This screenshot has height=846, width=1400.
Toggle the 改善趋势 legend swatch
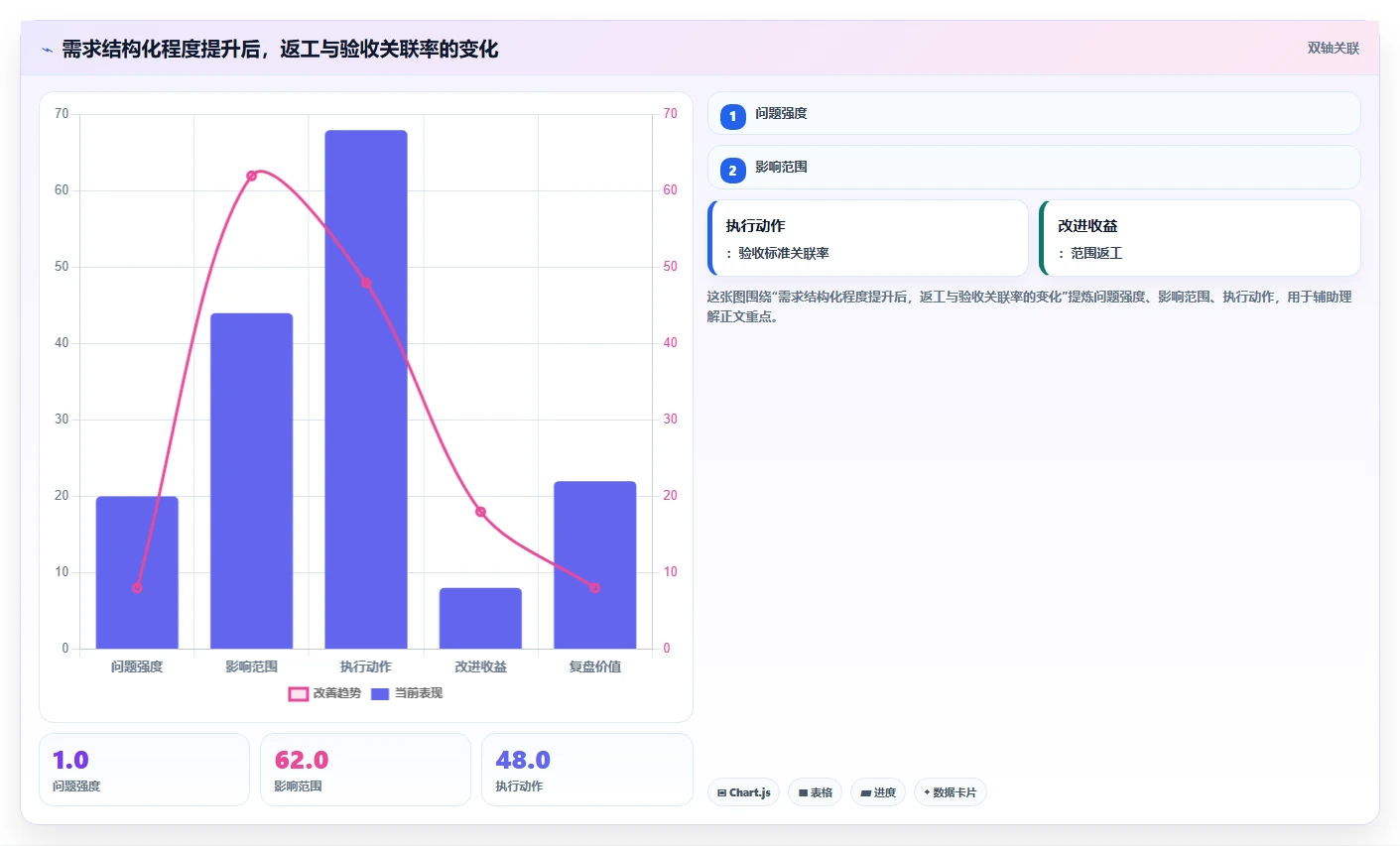[x=298, y=693]
